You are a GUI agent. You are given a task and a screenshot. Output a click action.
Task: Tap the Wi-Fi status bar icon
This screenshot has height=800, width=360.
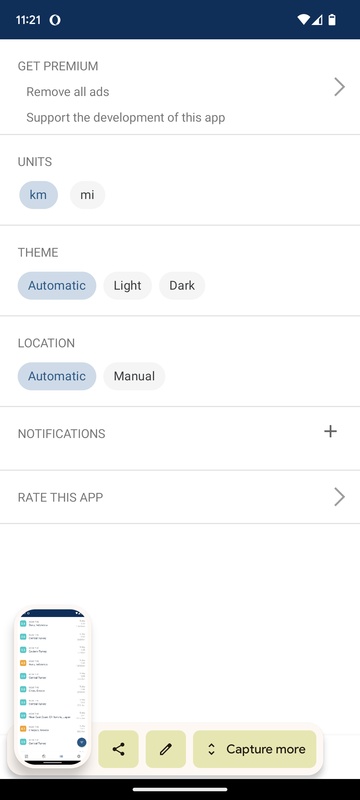[303, 20]
